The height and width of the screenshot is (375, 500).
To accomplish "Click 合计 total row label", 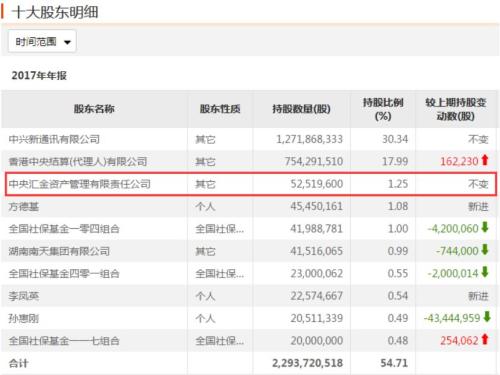I will coord(19,363).
